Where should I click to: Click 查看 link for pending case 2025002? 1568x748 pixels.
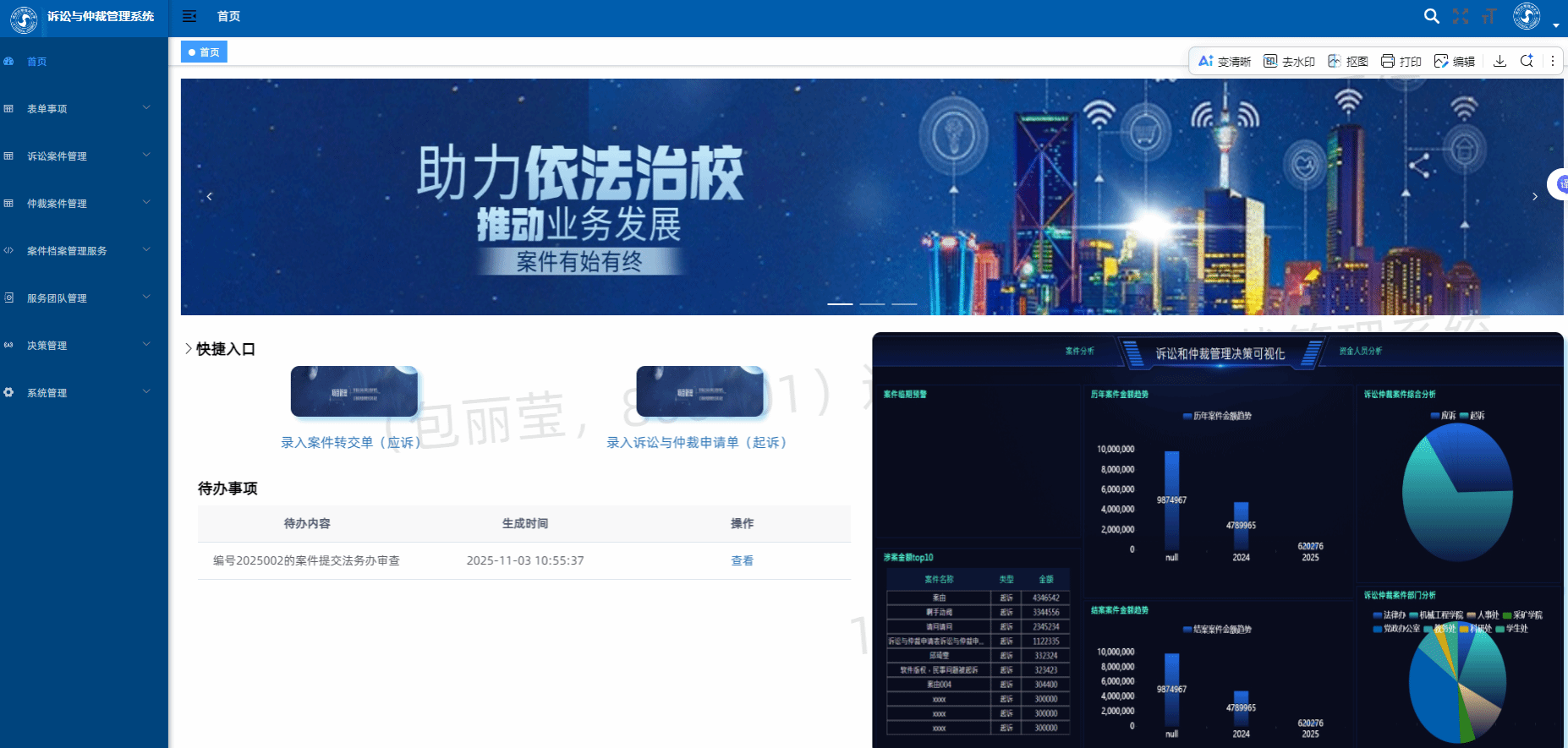point(742,560)
